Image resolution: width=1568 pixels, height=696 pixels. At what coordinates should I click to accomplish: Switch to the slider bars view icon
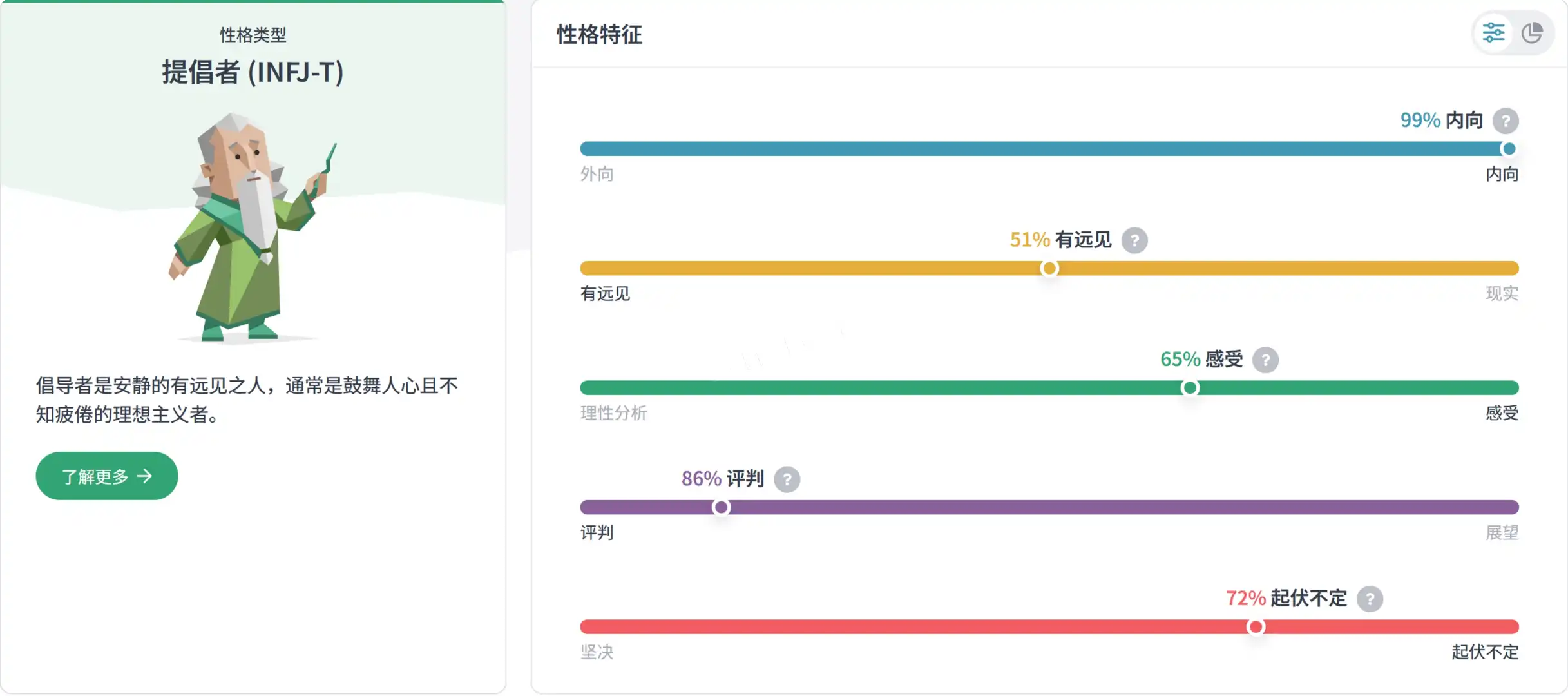1493,32
